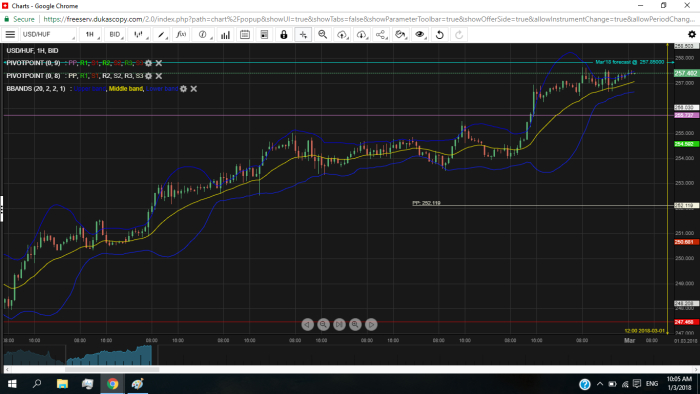Click the magnifier zoom tool
The height and width of the screenshot is (394, 700).
[x=322, y=34]
